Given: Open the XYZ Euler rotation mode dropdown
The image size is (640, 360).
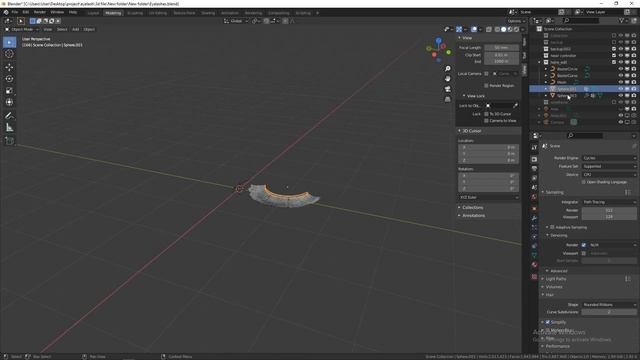Looking at the screenshot, I should tap(489, 198).
